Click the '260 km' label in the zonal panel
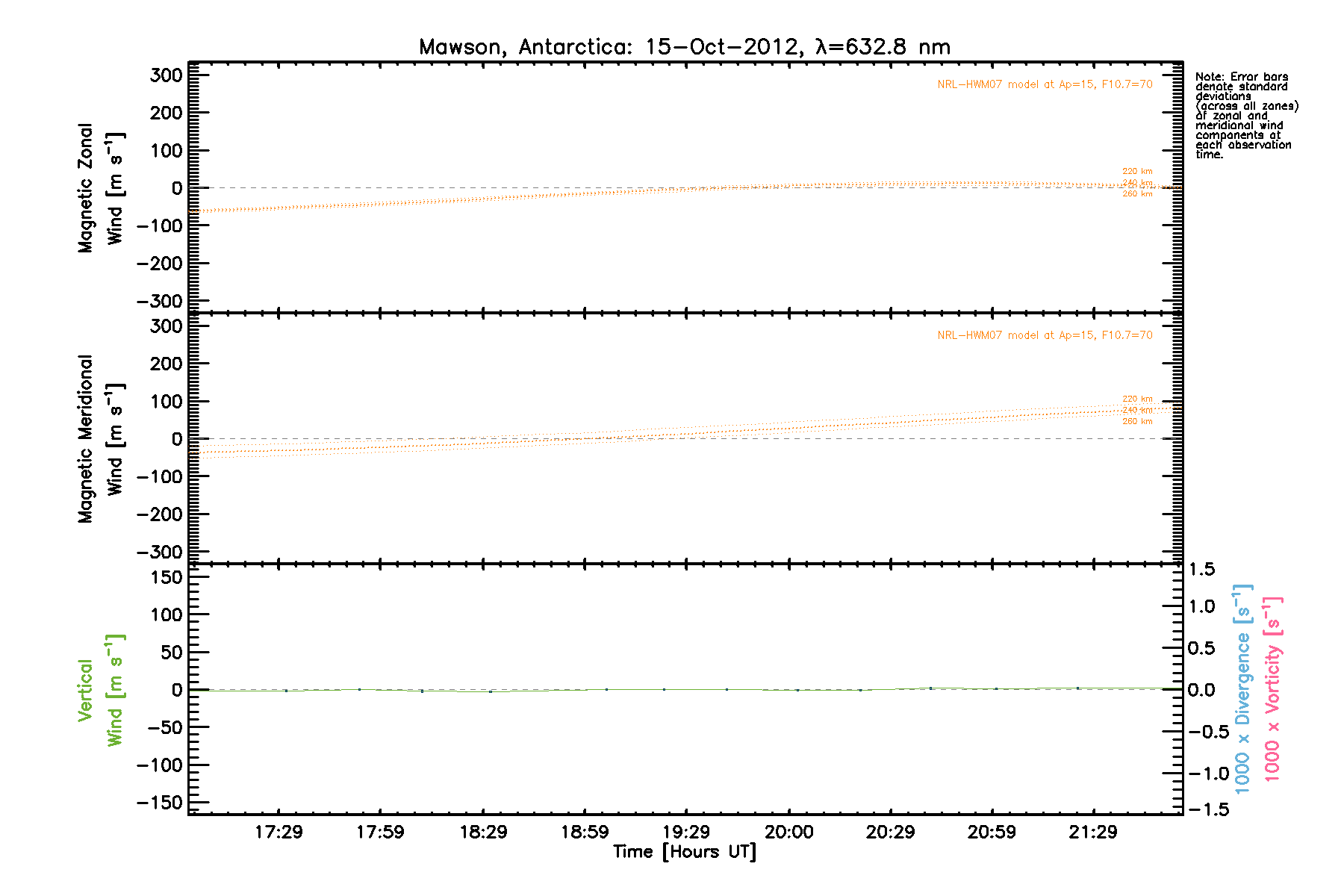The height and width of the screenshot is (896, 1344). pos(1137,194)
